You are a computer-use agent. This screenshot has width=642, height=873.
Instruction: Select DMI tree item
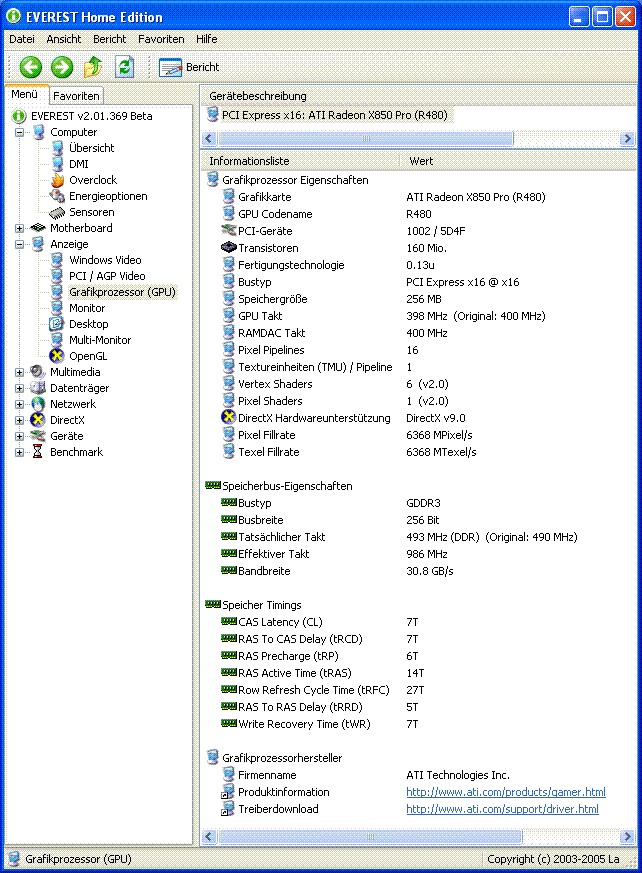pos(79,164)
